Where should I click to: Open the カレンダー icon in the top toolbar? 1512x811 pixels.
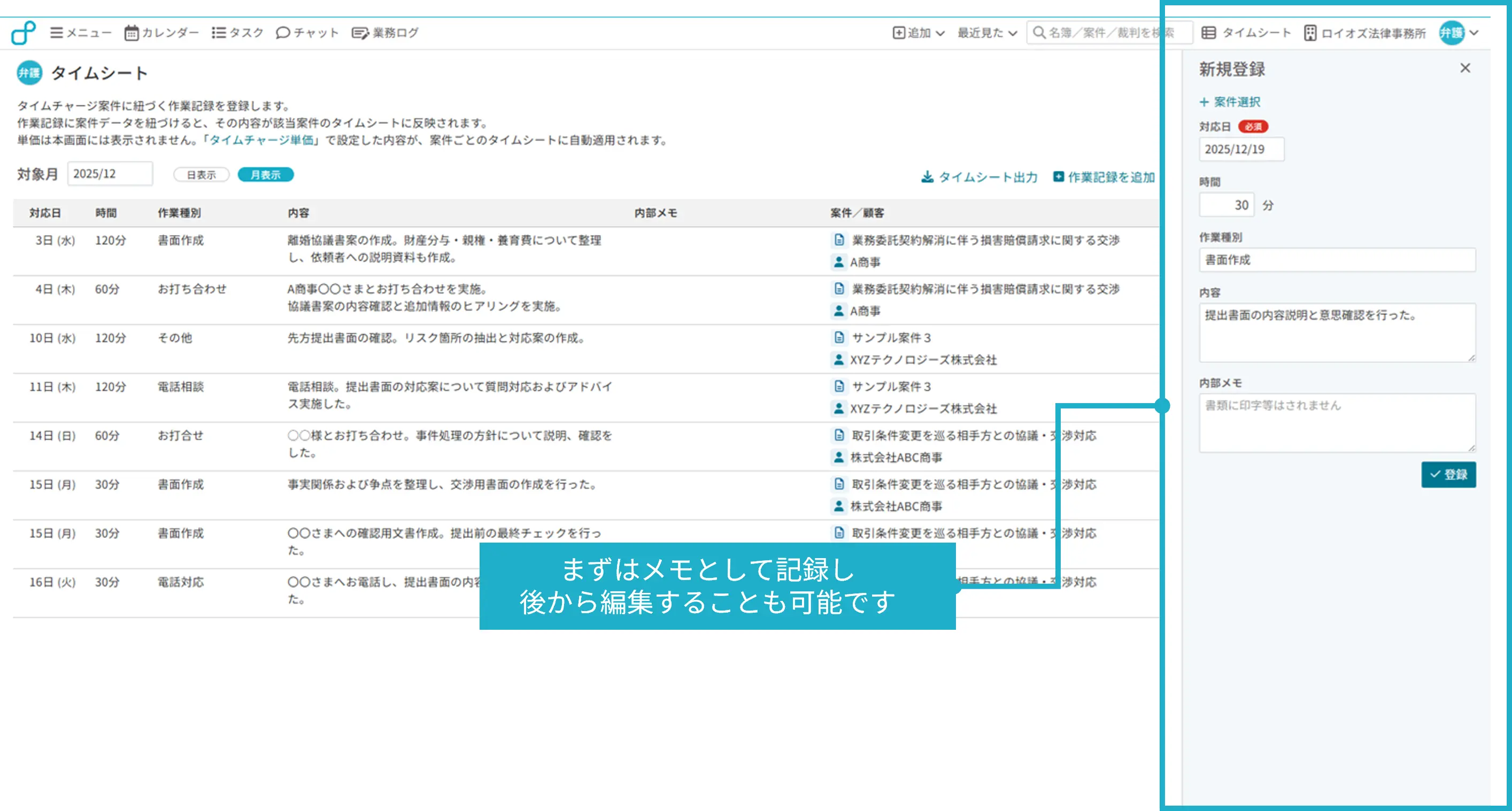click(x=132, y=33)
